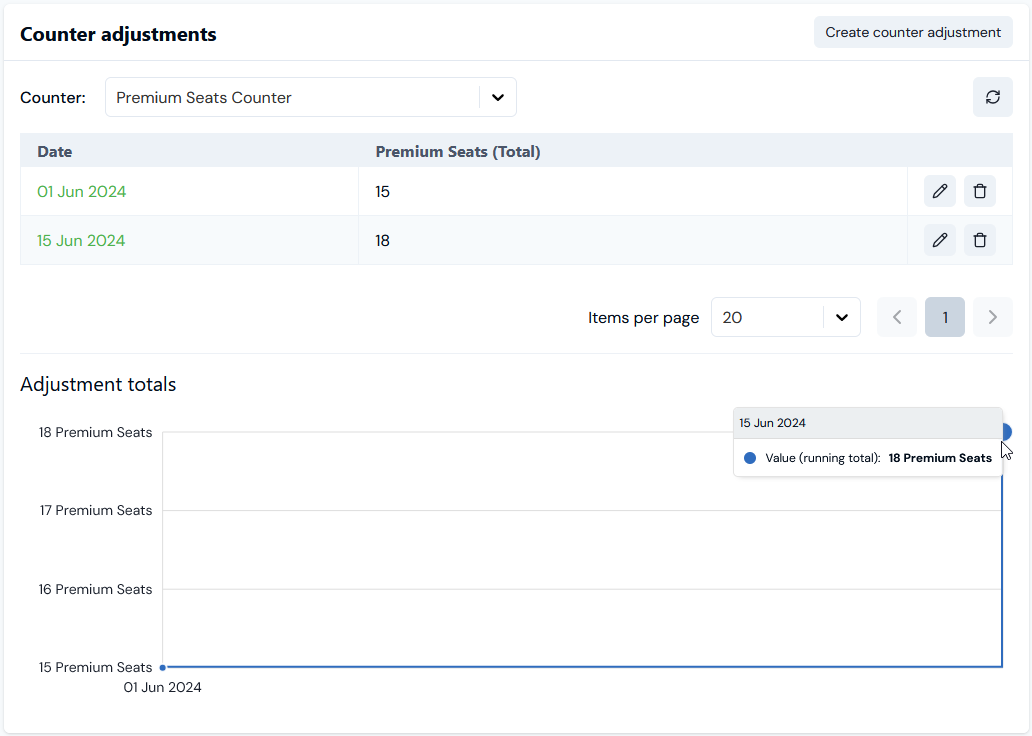Refresh the counter adjustments list
The width and height of the screenshot is (1032, 736).
click(993, 97)
